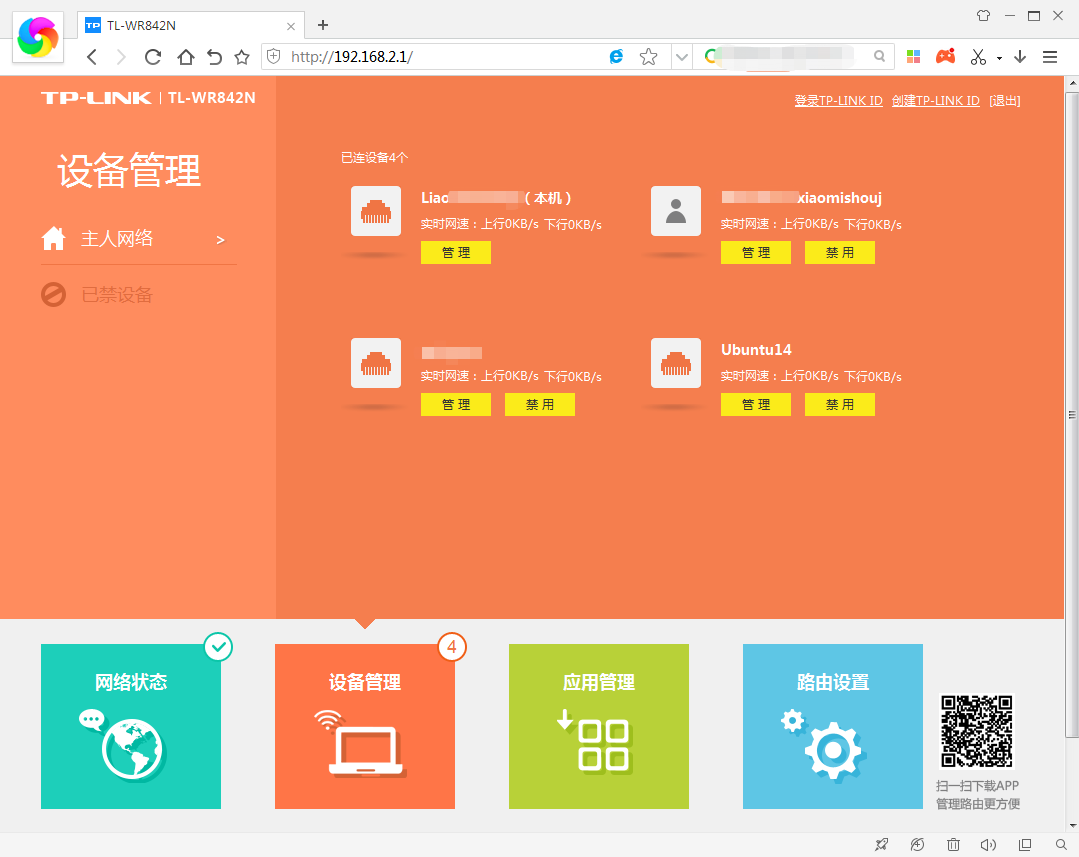The width and height of the screenshot is (1079, 857).
Task: Click the split-window icon in status bar
Action: point(1025,844)
